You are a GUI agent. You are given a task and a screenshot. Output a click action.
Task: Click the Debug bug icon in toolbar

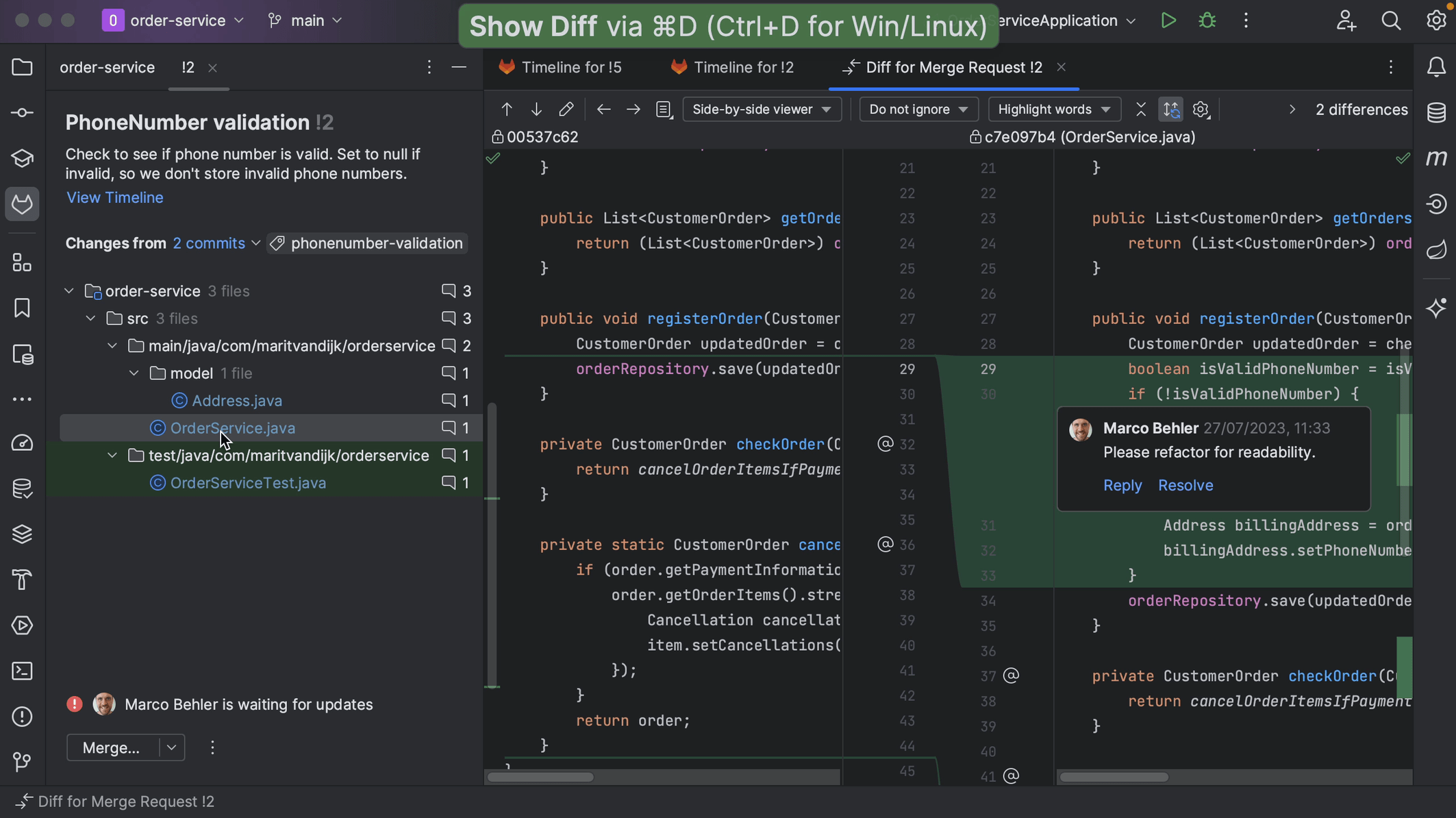click(x=1207, y=21)
